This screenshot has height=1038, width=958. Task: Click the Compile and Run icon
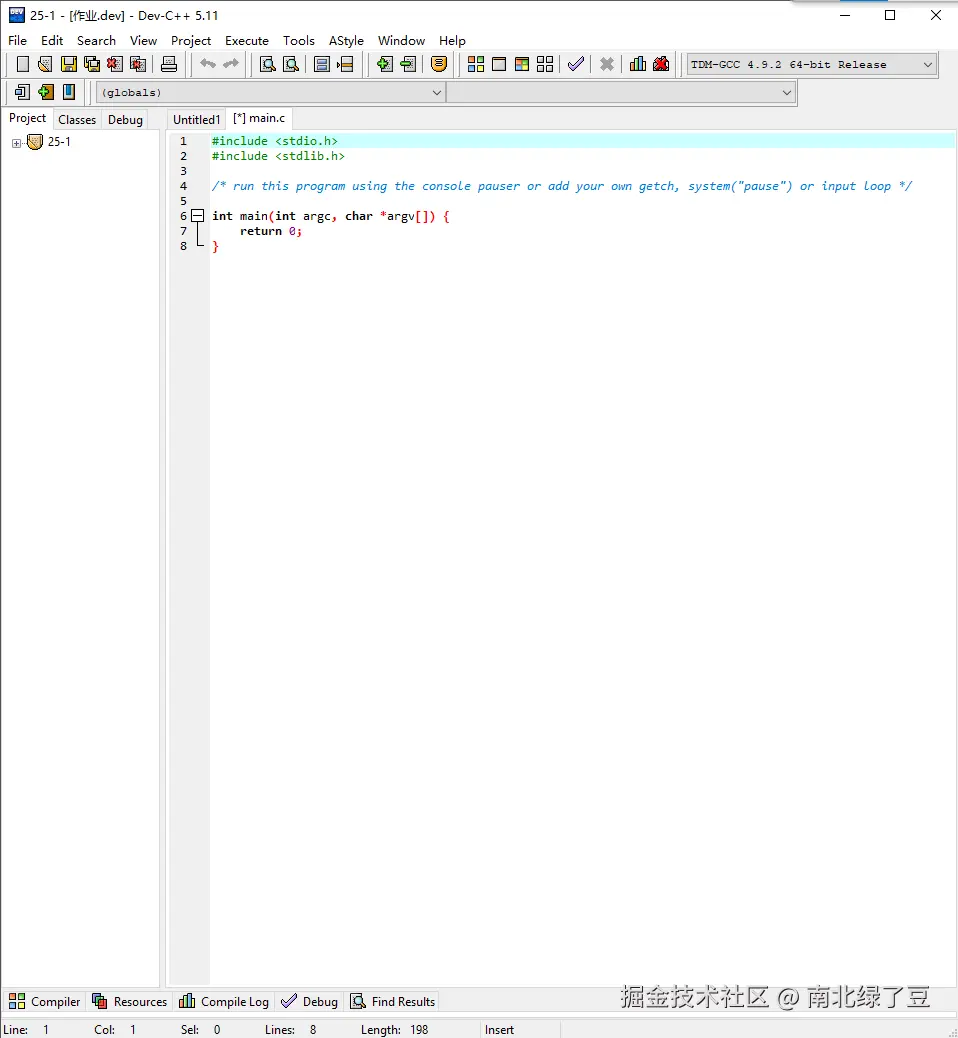click(x=522, y=64)
